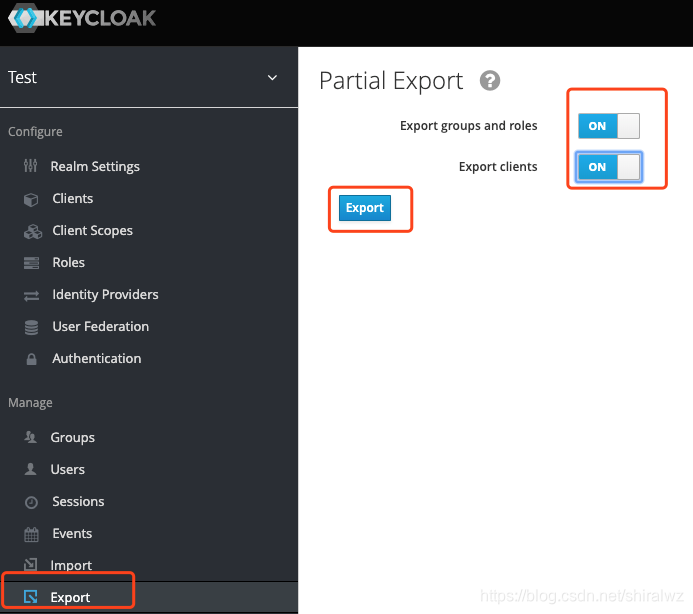The width and height of the screenshot is (693, 614).
Task: Click the Client Scopes cubes icon
Action: [33, 231]
